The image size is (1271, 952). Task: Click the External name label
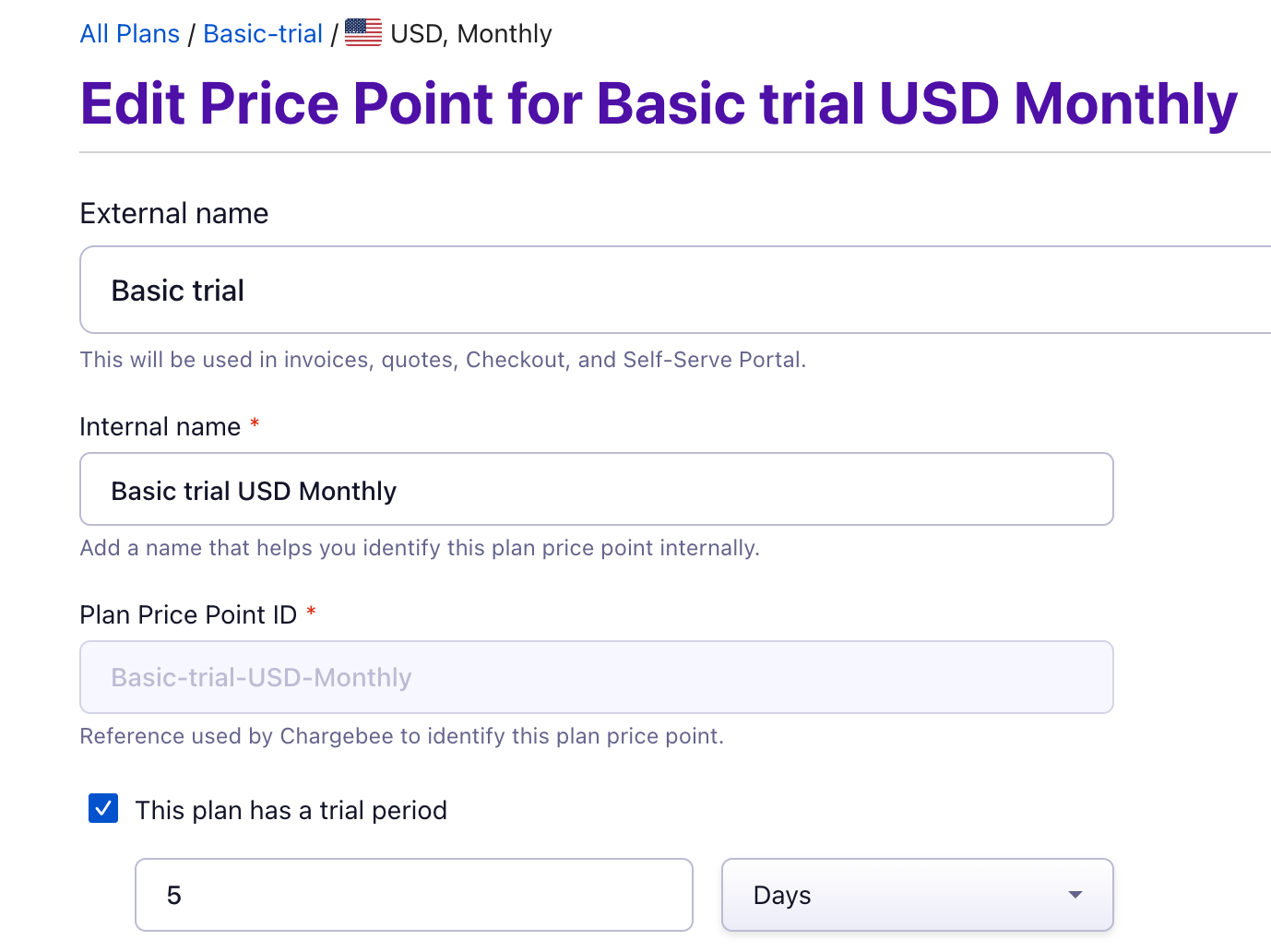tap(174, 213)
